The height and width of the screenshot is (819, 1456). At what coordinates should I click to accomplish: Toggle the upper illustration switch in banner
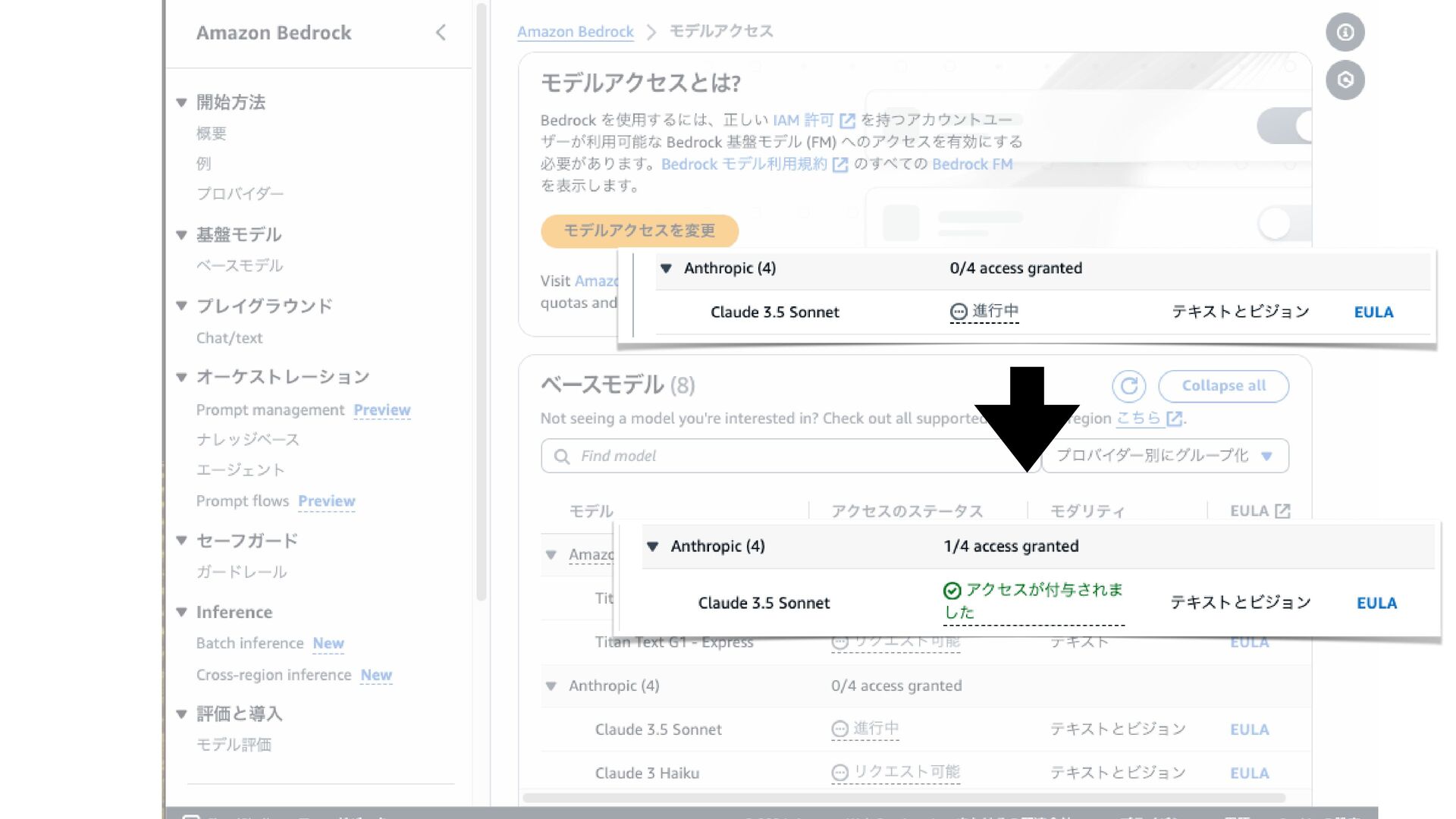click(x=1284, y=126)
